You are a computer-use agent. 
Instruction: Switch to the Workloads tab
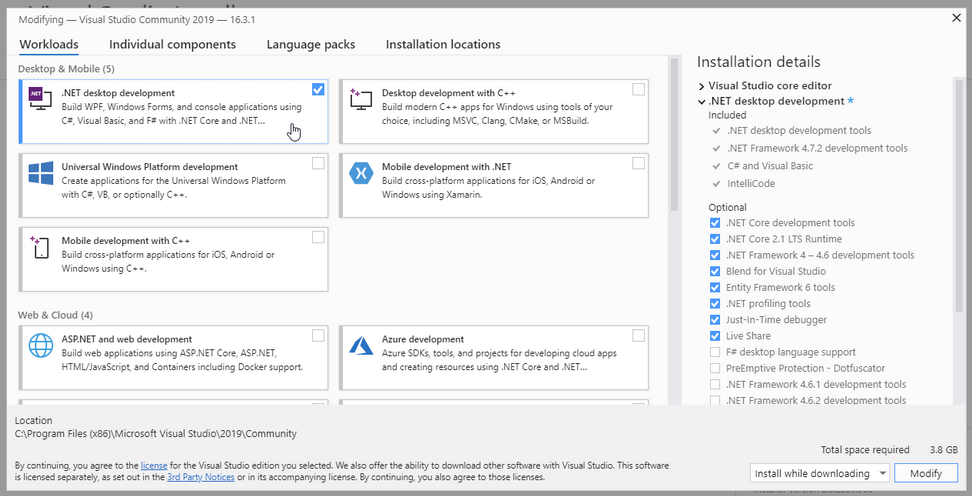pyautogui.click(x=49, y=45)
